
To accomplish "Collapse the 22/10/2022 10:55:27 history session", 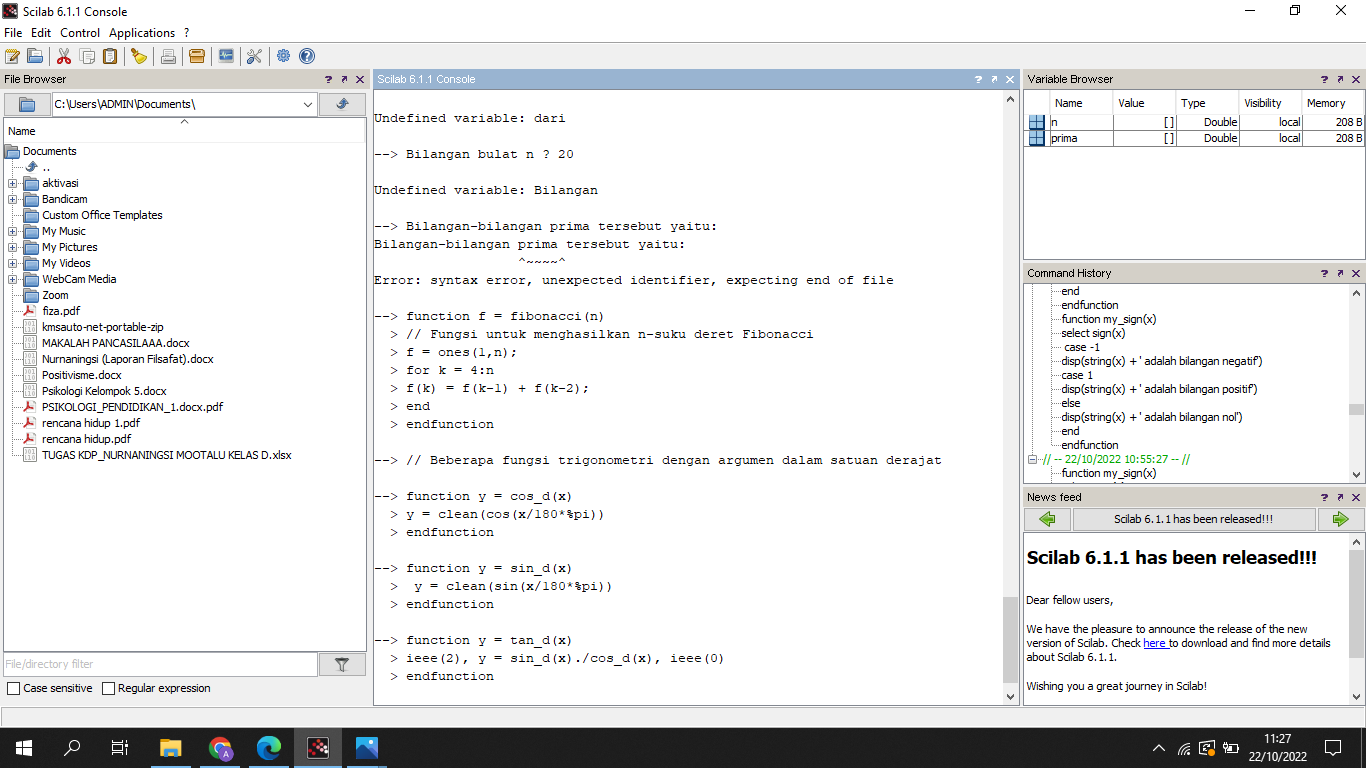I will [x=1033, y=459].
